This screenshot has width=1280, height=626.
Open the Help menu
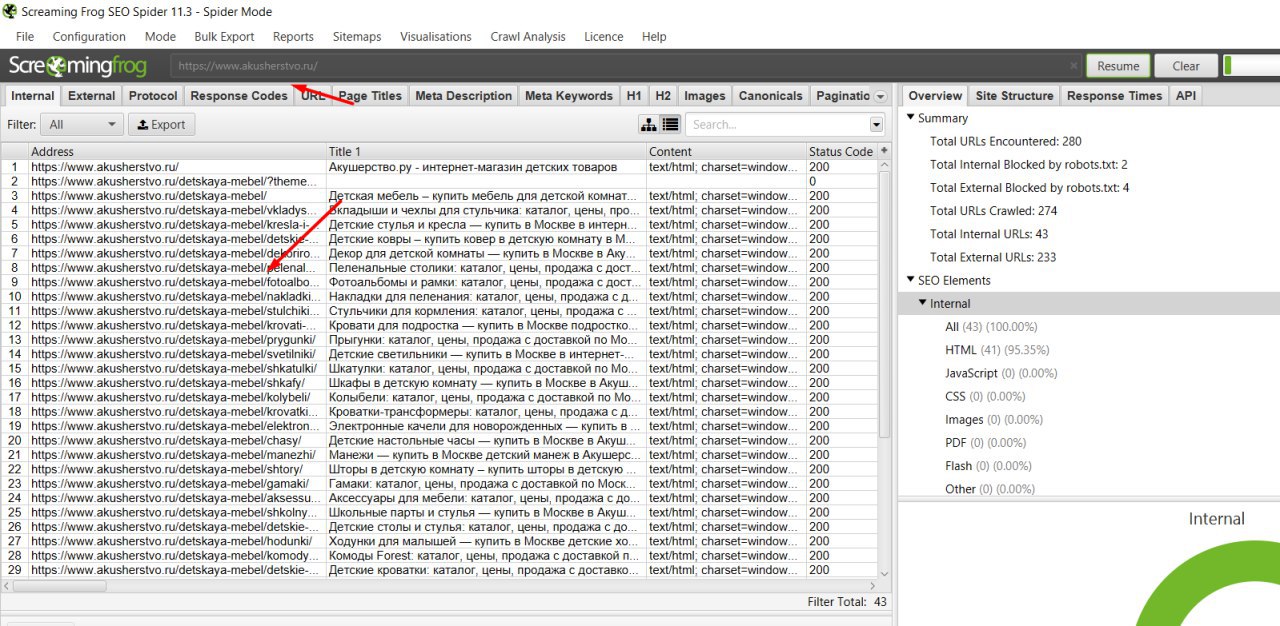(x=654, y=36)
